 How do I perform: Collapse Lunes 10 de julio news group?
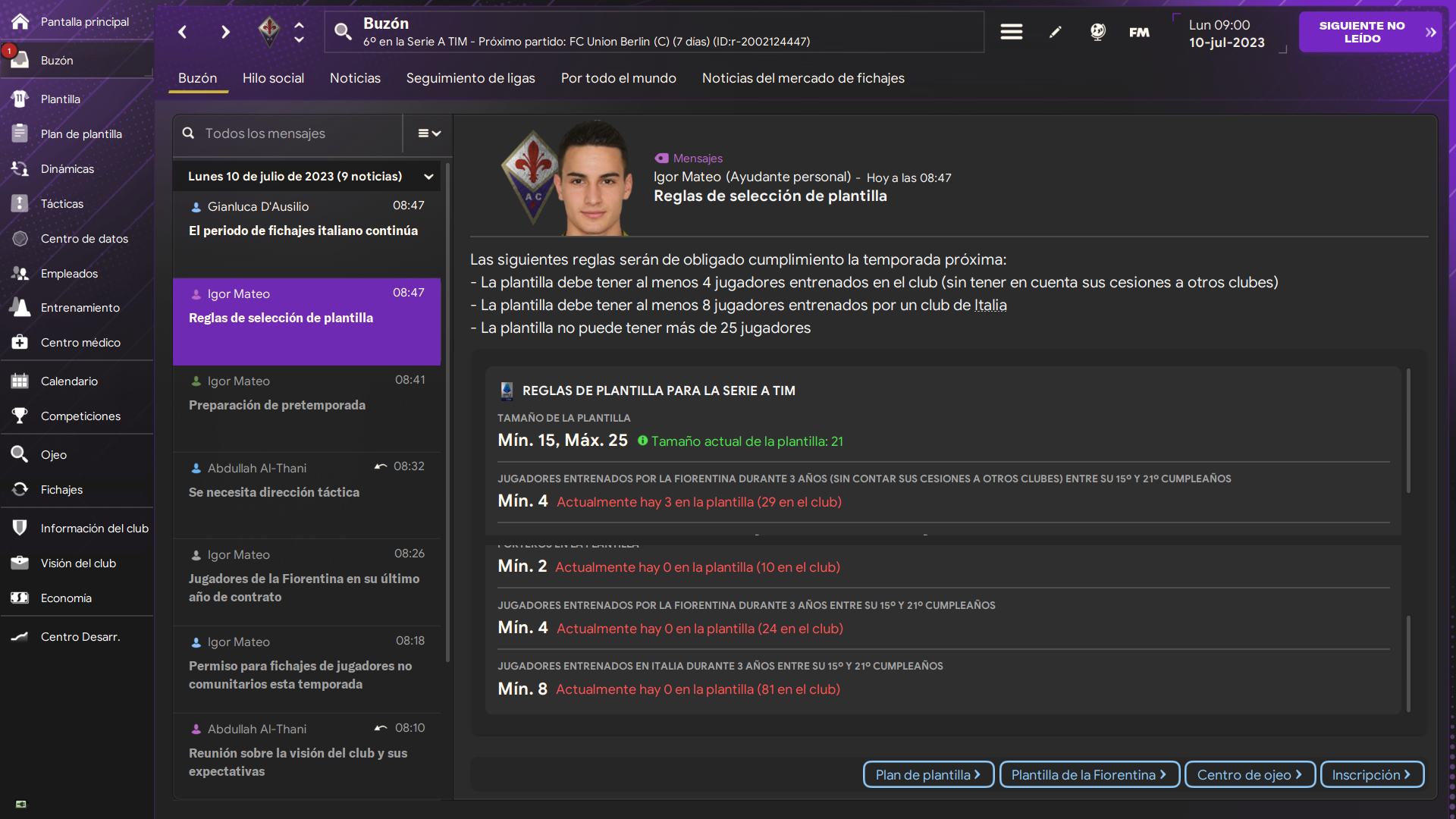click(x=429, y=177)
